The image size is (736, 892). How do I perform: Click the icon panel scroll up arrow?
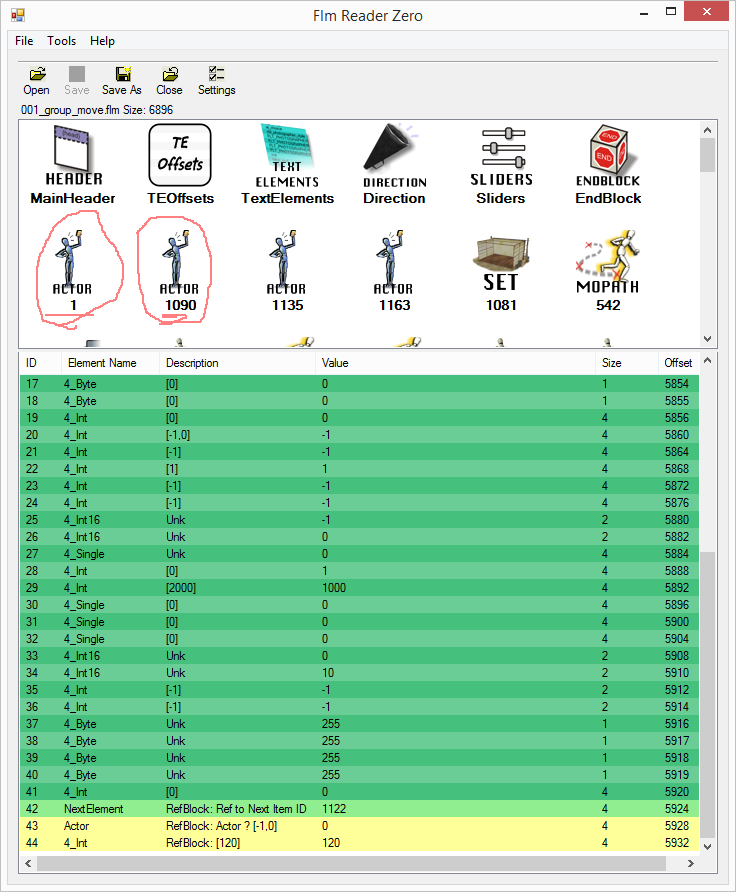(x=708, y=130)
